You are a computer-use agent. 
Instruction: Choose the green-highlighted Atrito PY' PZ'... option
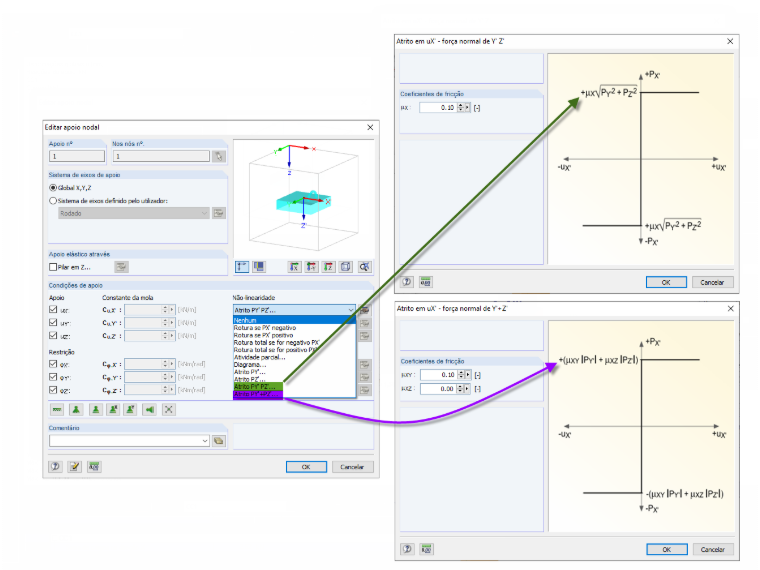click(x=258, y=387)
